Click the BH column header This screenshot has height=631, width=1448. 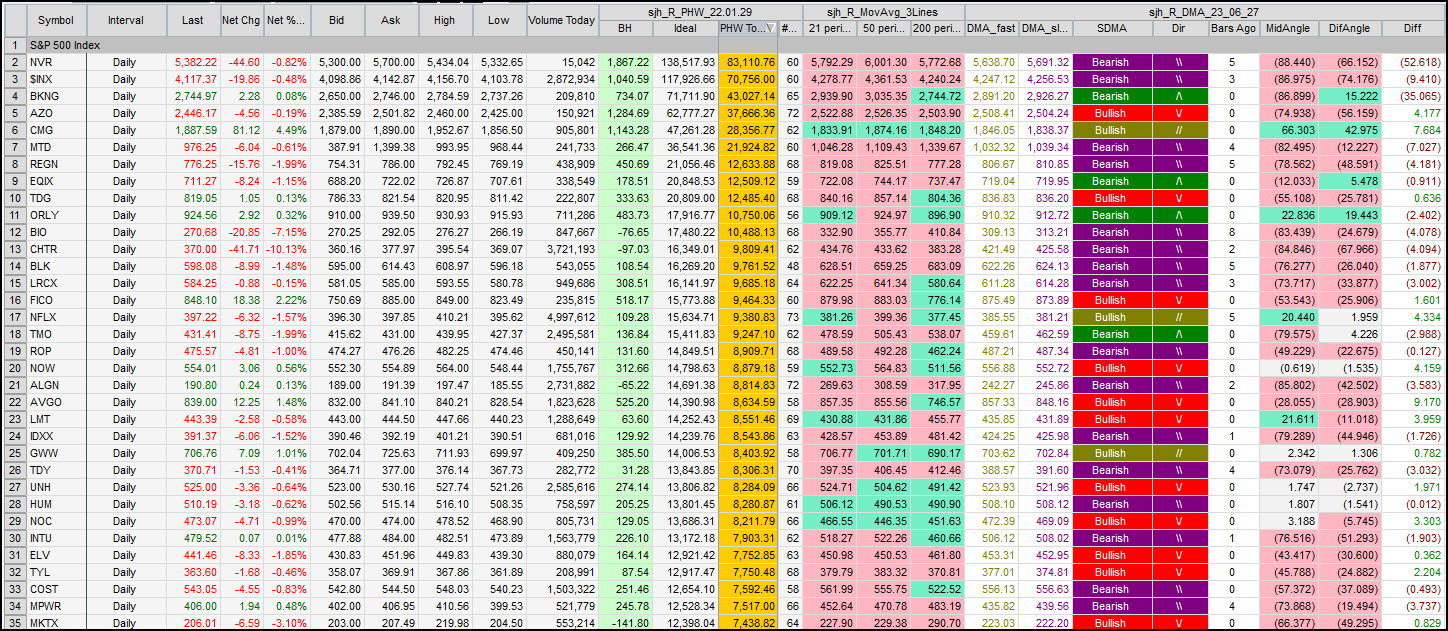[x=625, y=29]
